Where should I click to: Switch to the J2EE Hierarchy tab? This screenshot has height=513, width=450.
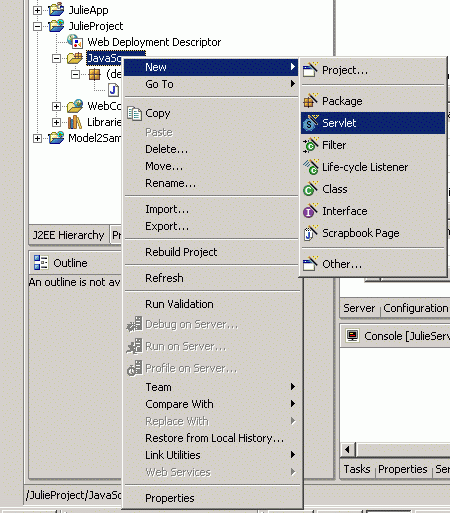(x=69, y=235)
